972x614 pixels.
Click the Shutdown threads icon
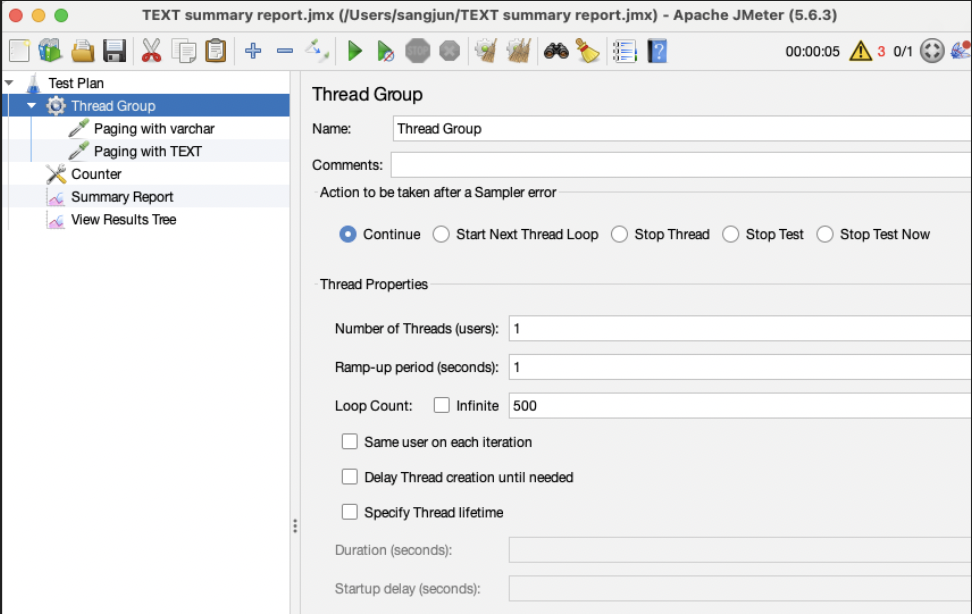click(450, 51)
